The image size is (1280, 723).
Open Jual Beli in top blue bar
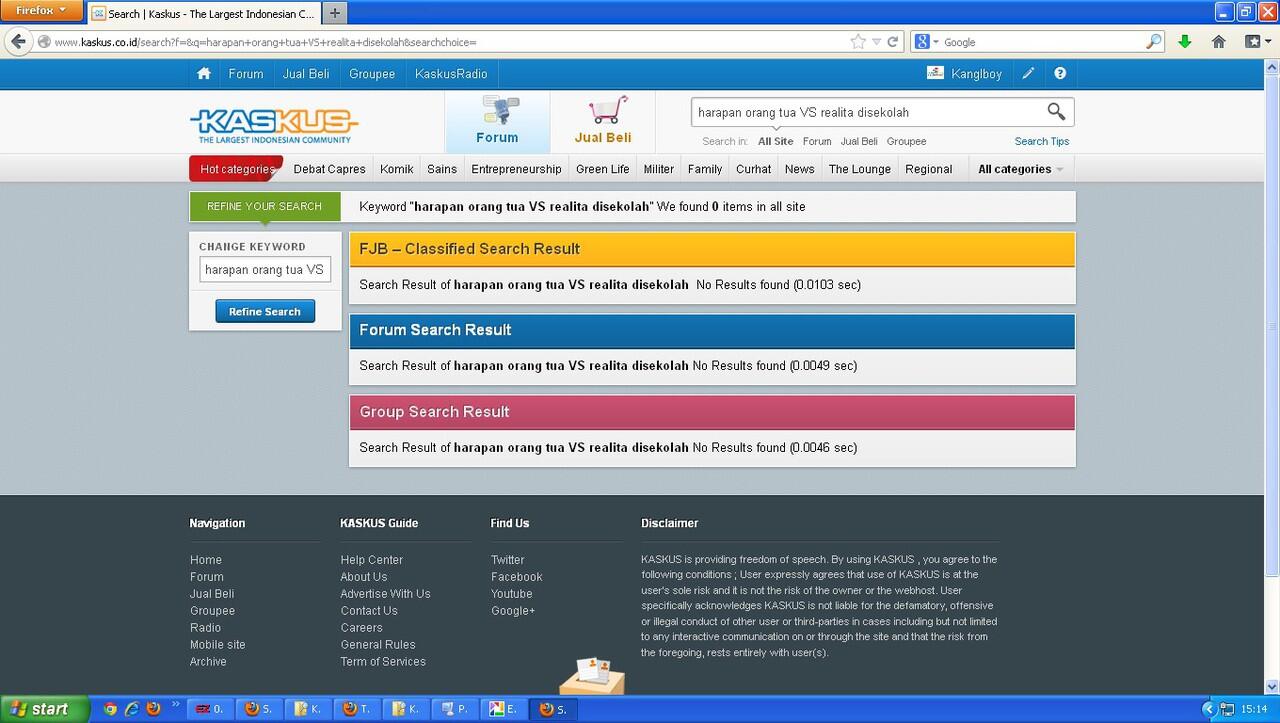tap(306, 73)
